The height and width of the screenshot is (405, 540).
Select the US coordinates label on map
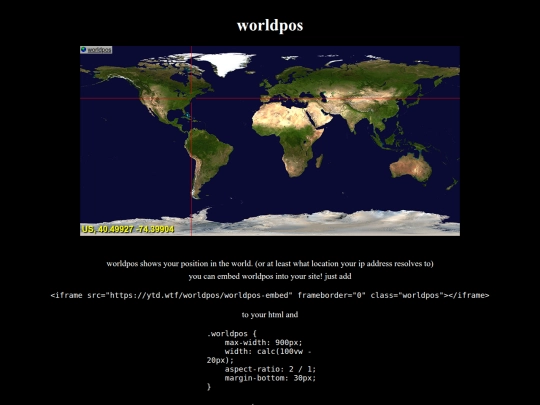[128, 229]
